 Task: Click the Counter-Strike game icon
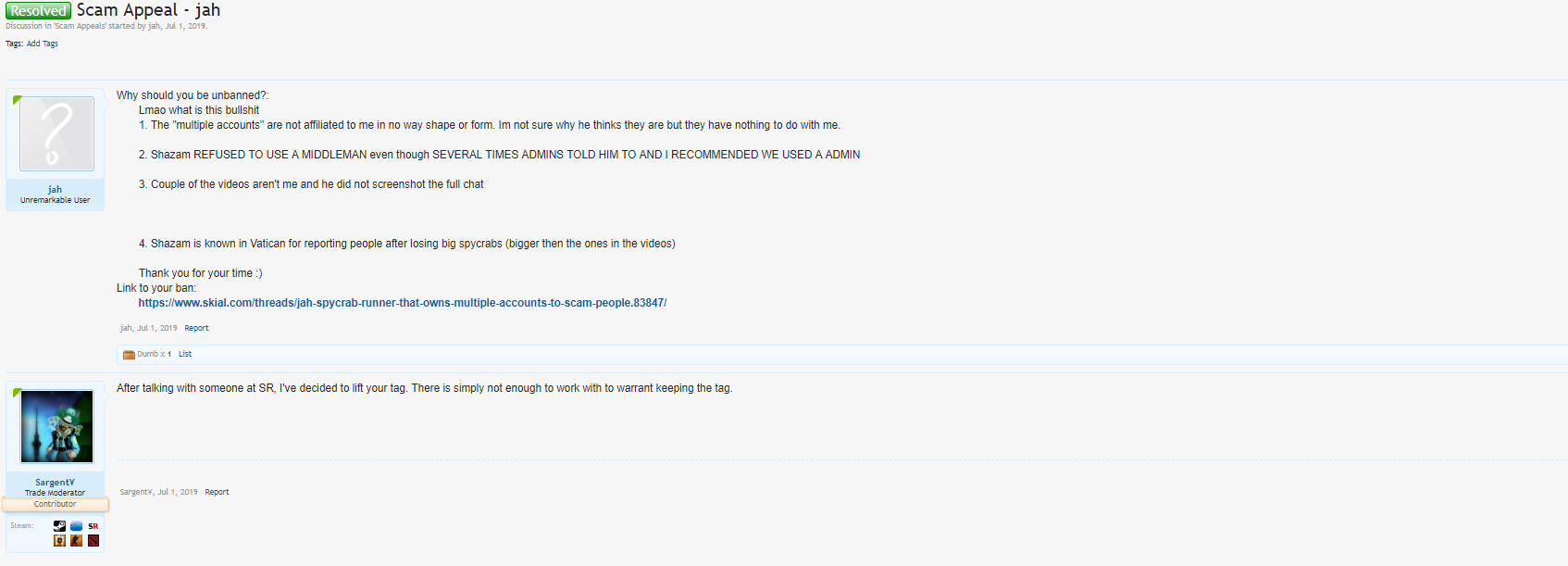76,541
